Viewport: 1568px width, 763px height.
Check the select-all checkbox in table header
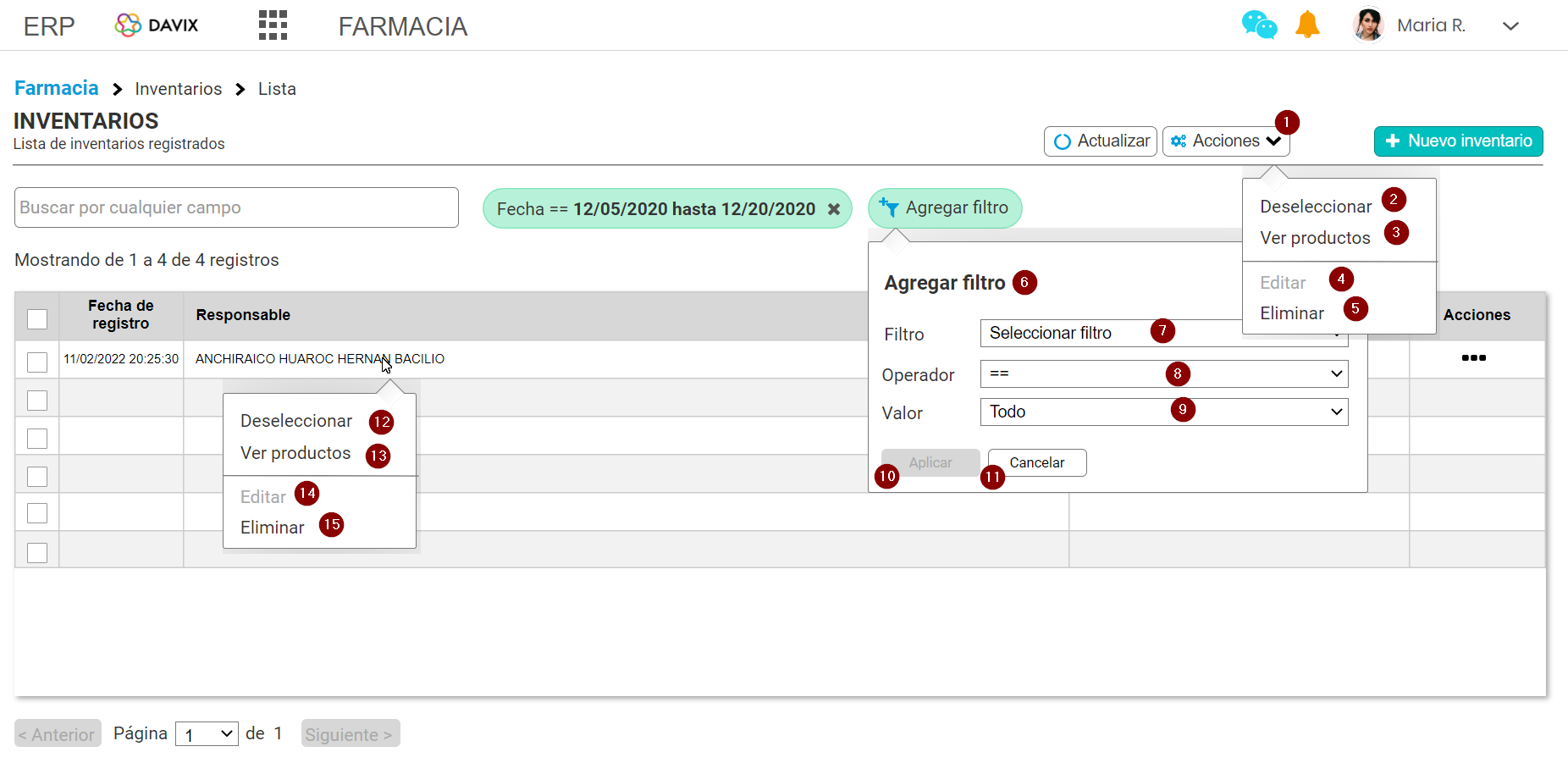click(36, 318)
